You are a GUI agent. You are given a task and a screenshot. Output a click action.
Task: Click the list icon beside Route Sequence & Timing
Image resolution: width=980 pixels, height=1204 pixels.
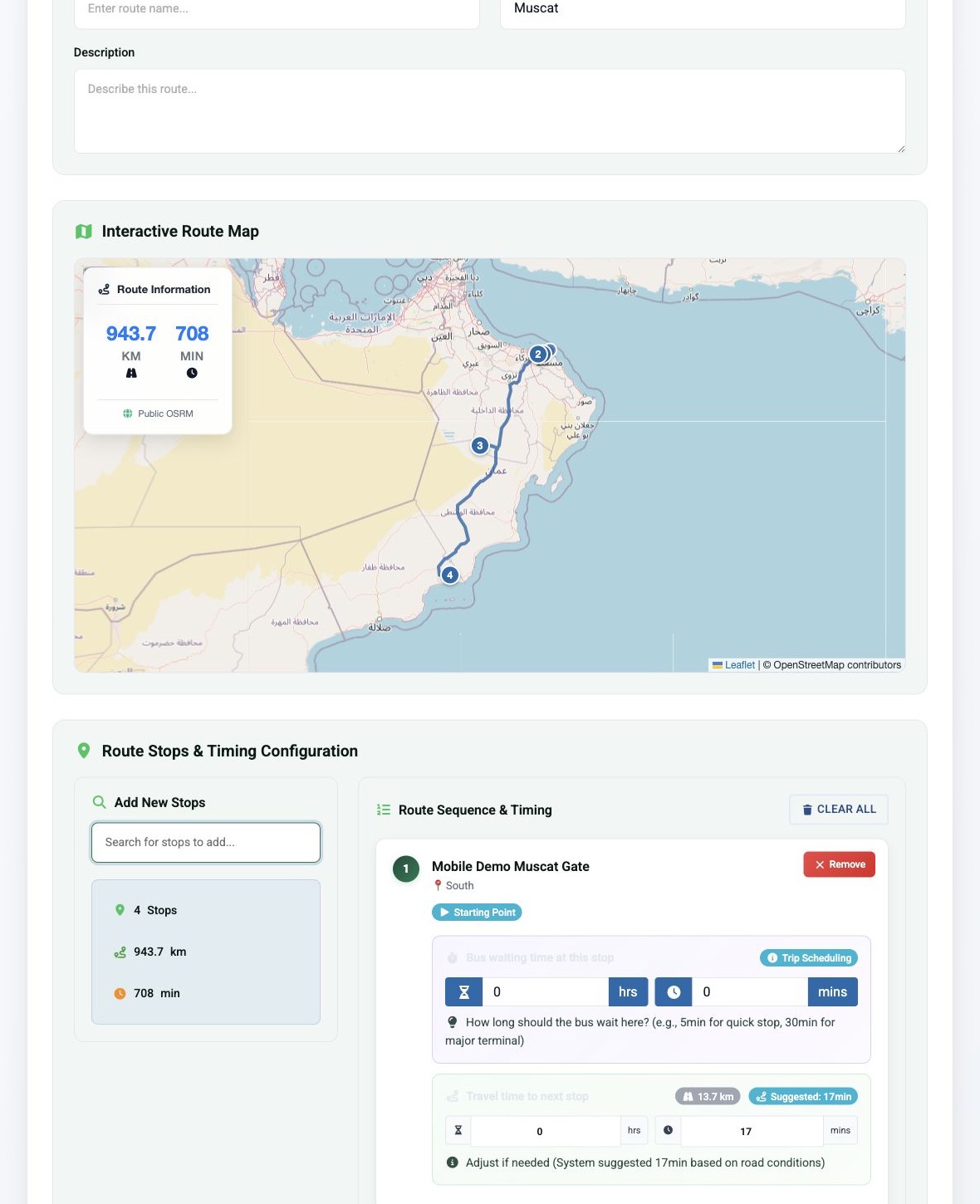tap(384, 810)
